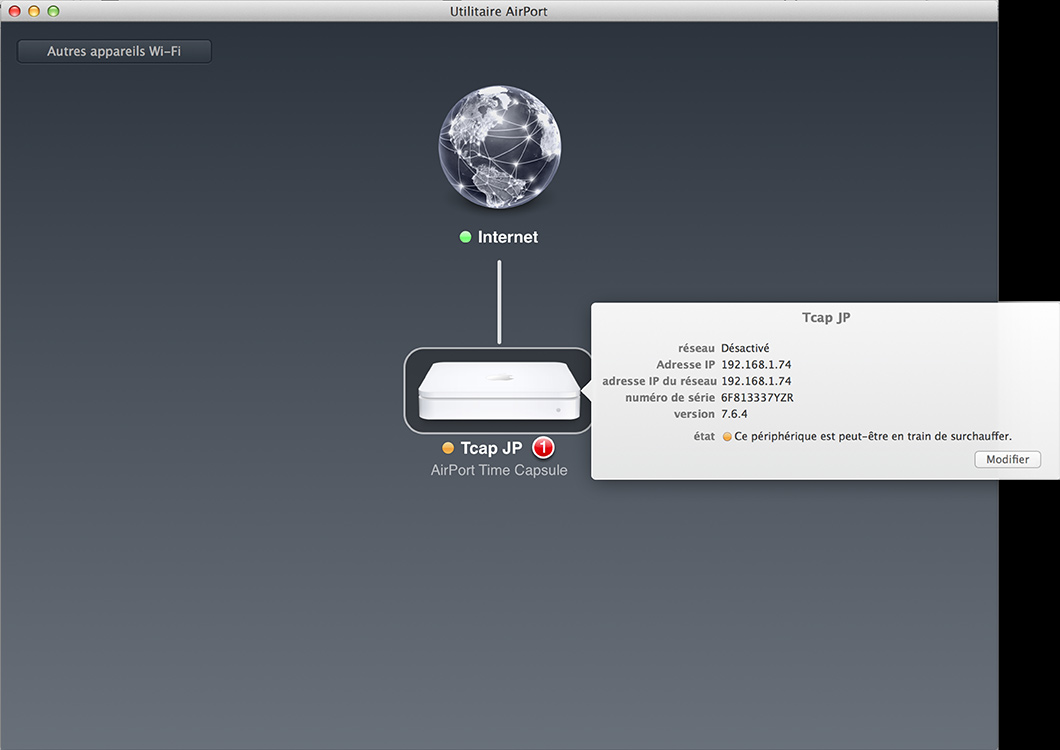Click the green Internet status dot
This screenshot has width=1060, height=750.
pos(465,237)
